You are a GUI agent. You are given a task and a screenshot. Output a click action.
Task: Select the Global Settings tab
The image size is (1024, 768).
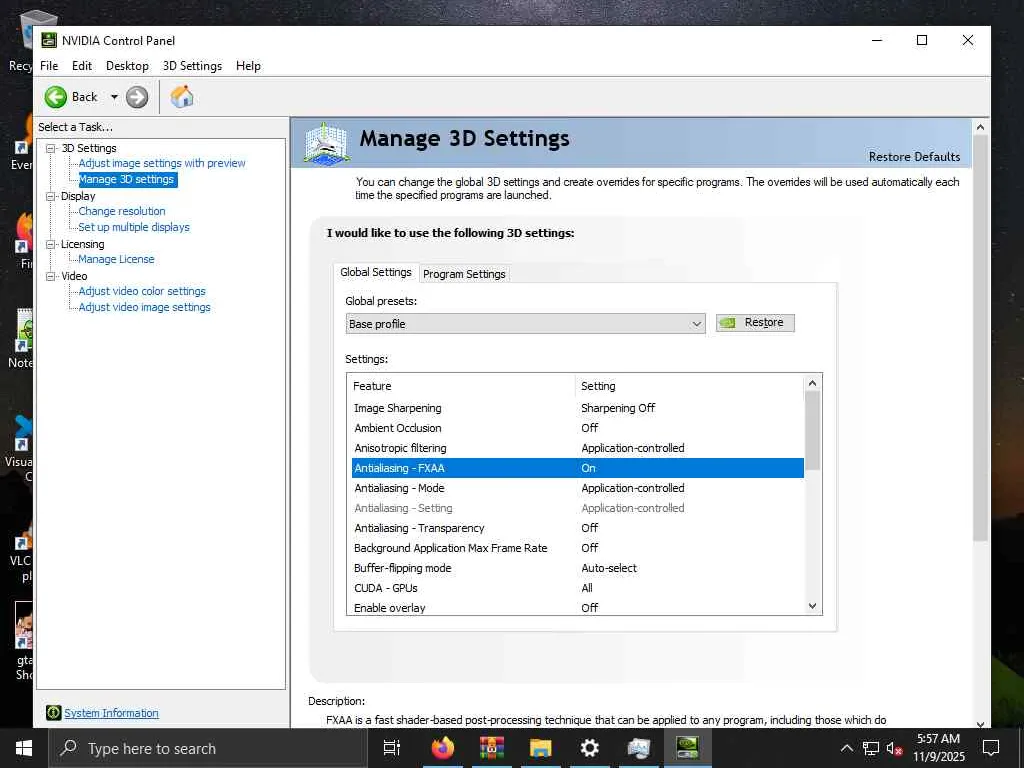click(x=376, y=272)
